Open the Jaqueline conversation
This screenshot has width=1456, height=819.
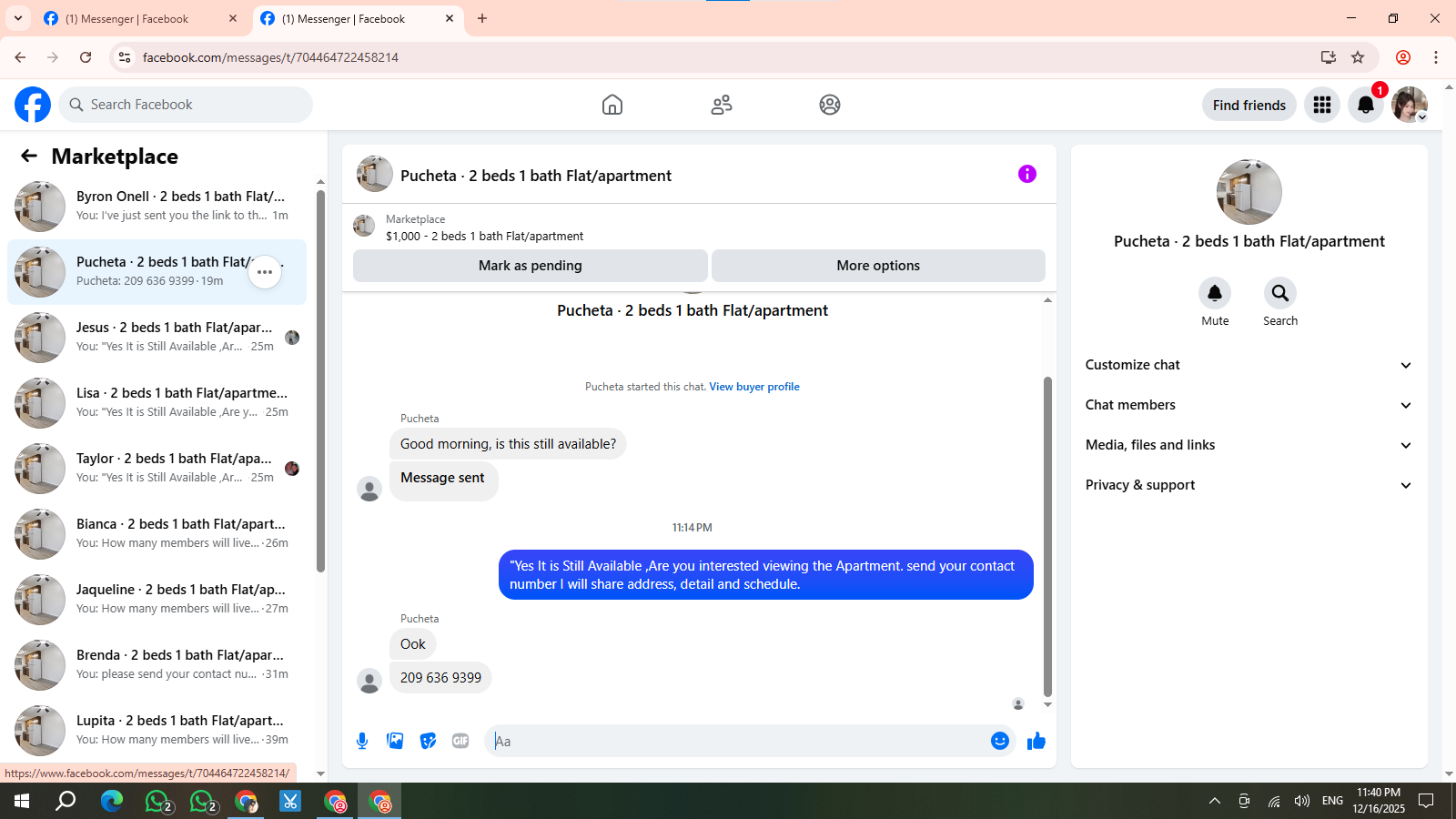pyautogui.click(x=157, y=600)
